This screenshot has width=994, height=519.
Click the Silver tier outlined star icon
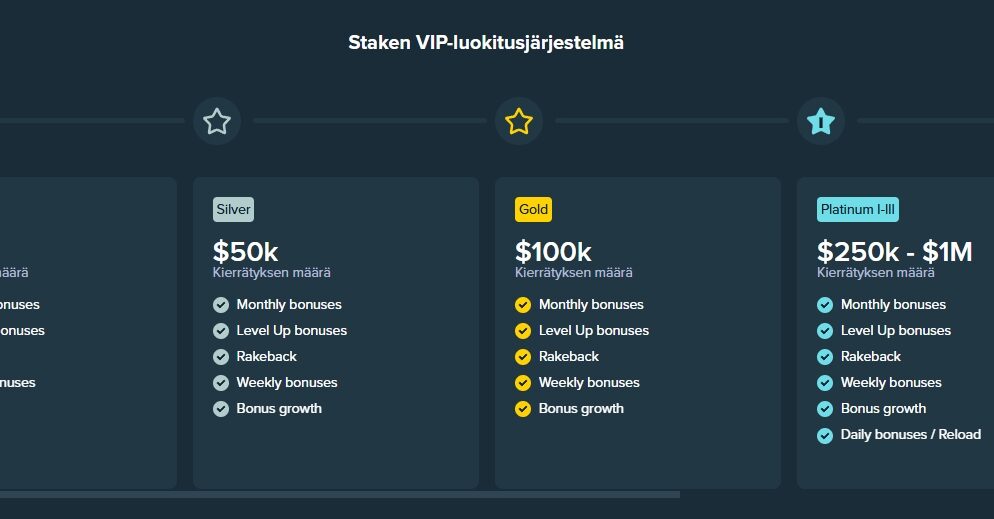(x=217, y=121)
